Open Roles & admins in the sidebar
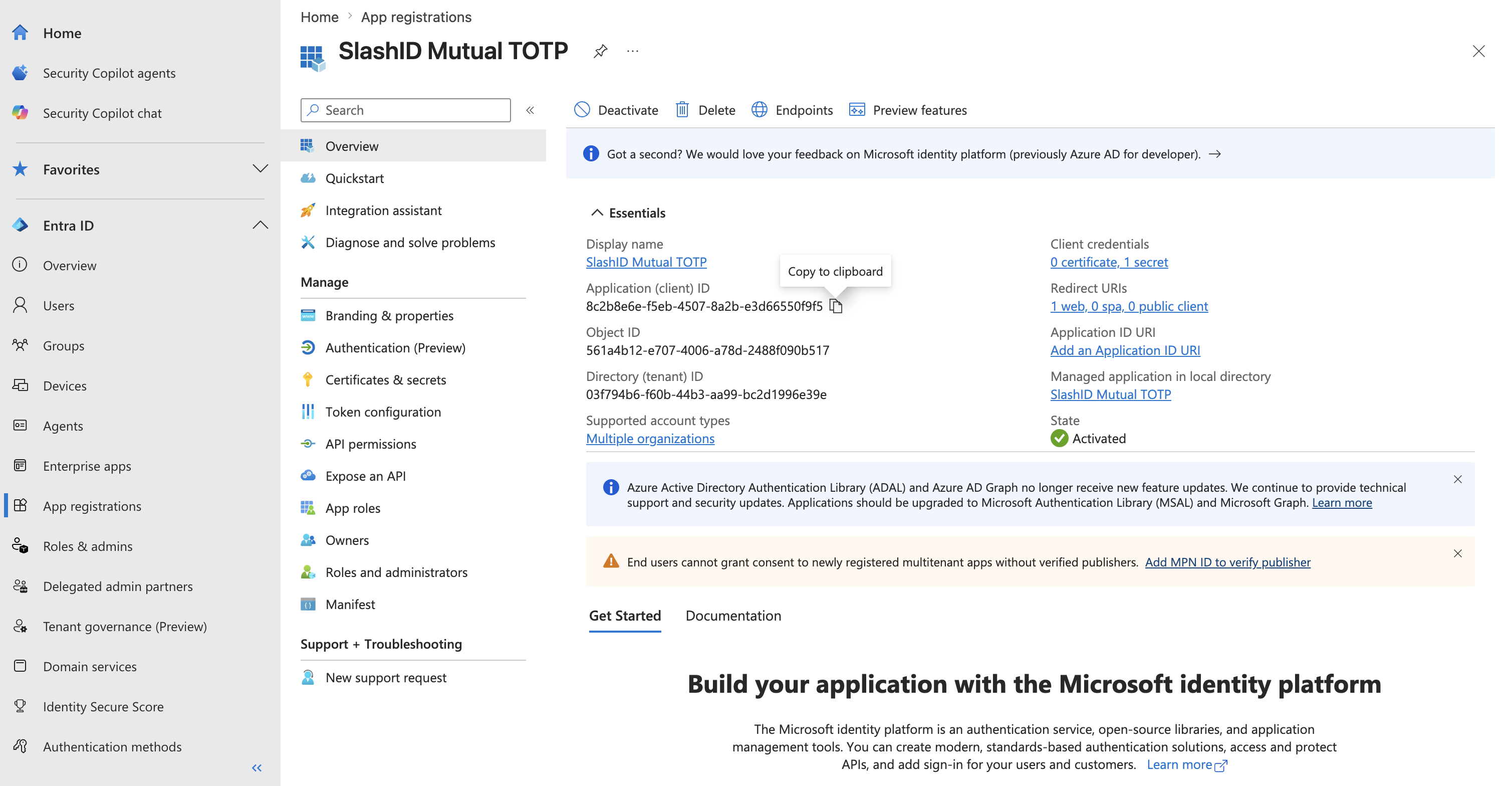Screen dimensions: 1512x786 tap(88, 546)
